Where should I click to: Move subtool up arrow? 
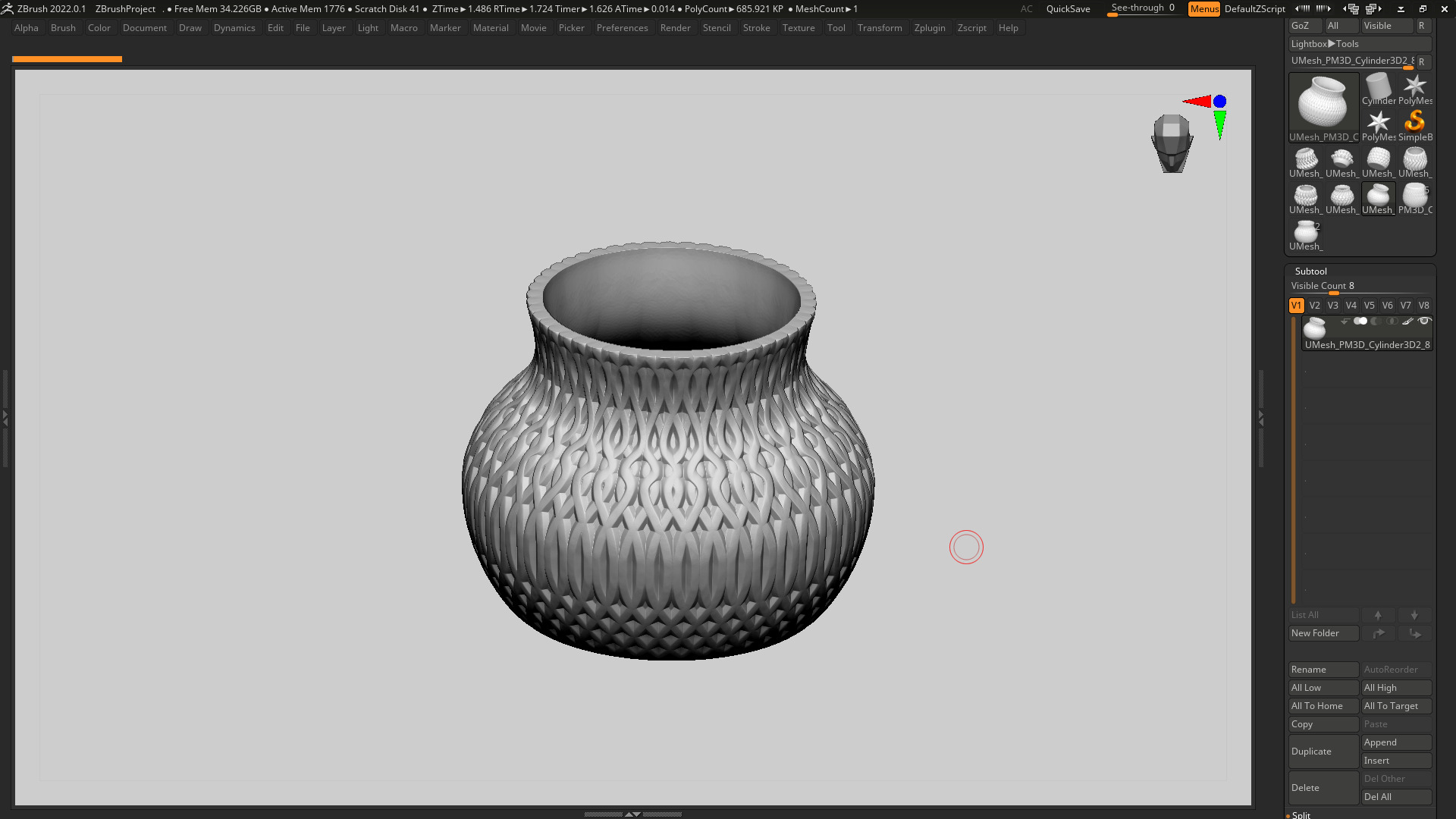1378,615
